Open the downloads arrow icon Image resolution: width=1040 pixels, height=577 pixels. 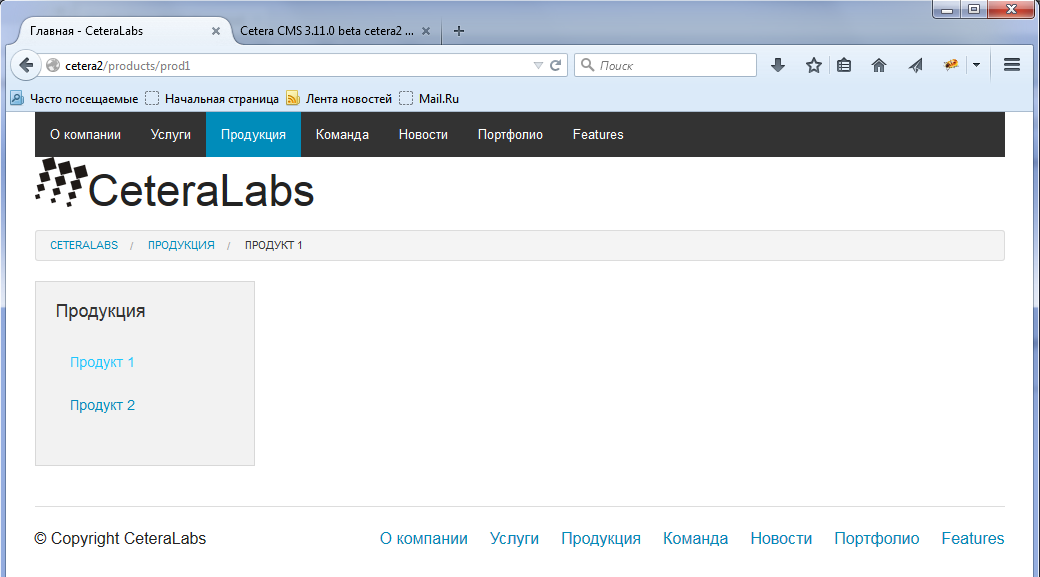778,65
